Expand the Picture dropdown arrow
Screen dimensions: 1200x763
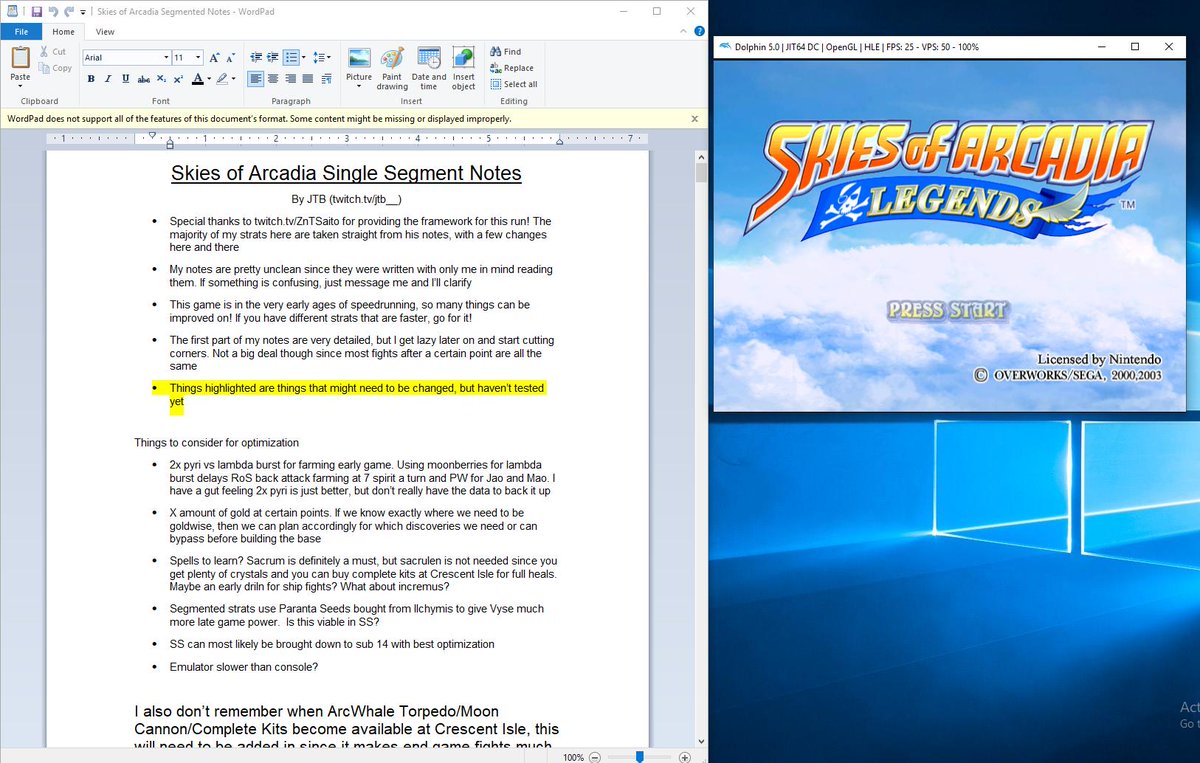click(x=359, y=87)
